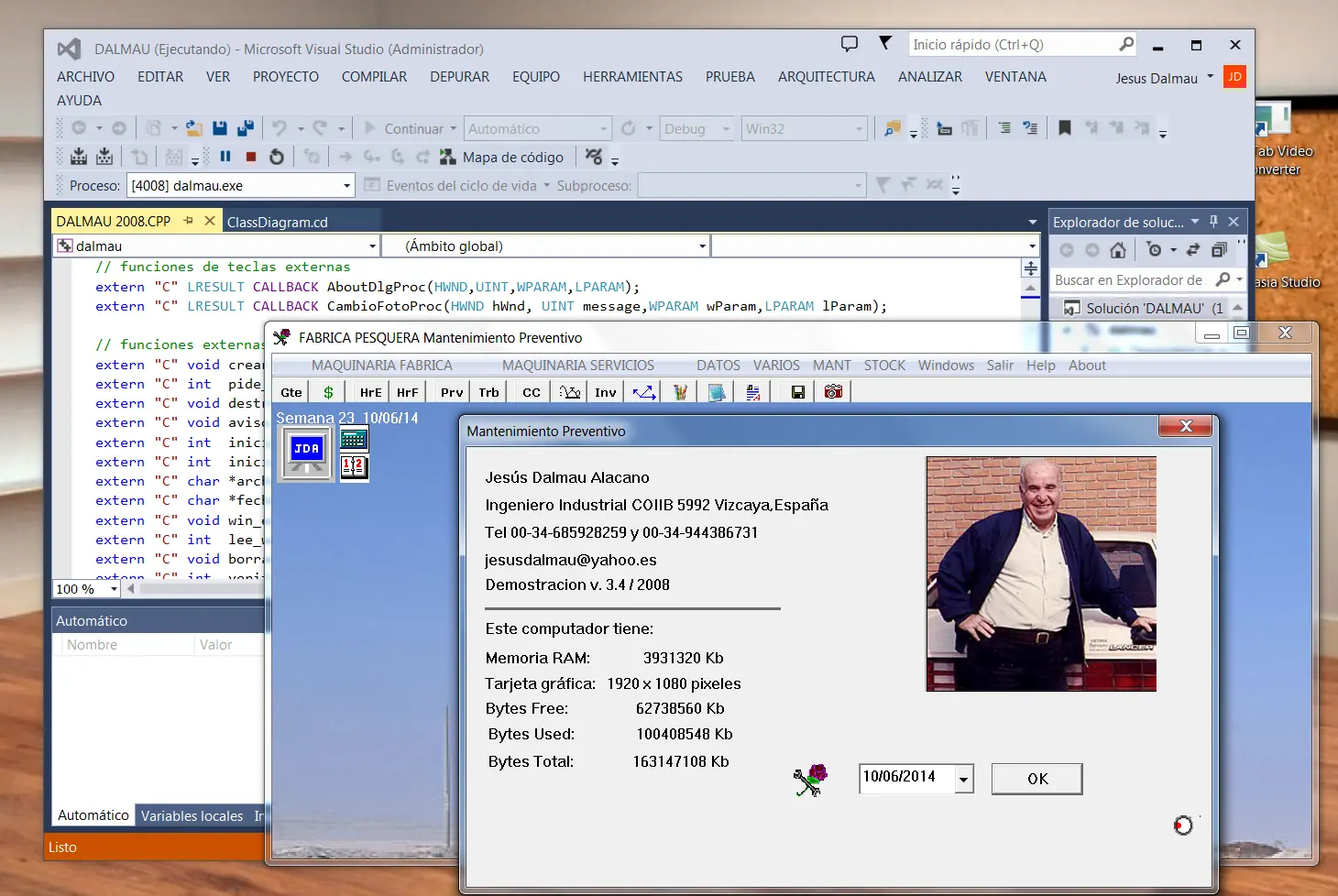Click the CC toolbar button

point(532,392)
